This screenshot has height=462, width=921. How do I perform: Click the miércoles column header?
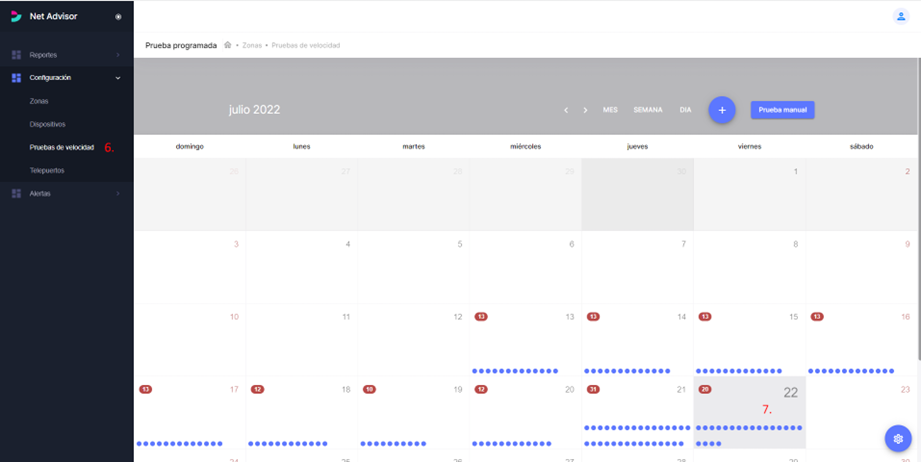pyautogui.click(x=526, y=147)
